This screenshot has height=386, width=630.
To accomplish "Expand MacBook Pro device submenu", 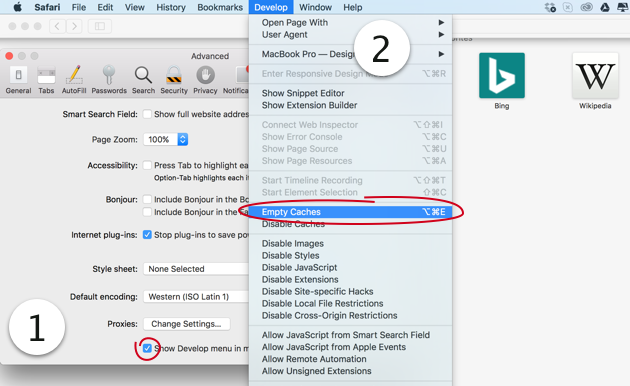I will pos(350,54).
